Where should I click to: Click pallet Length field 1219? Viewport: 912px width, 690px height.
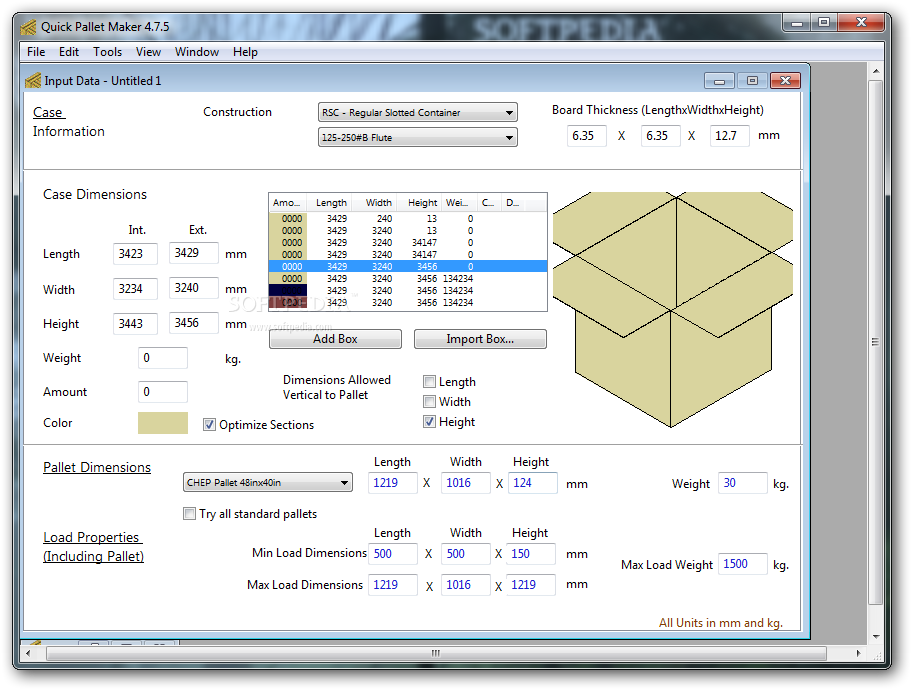pyautogui.click(x=393, y=483)
